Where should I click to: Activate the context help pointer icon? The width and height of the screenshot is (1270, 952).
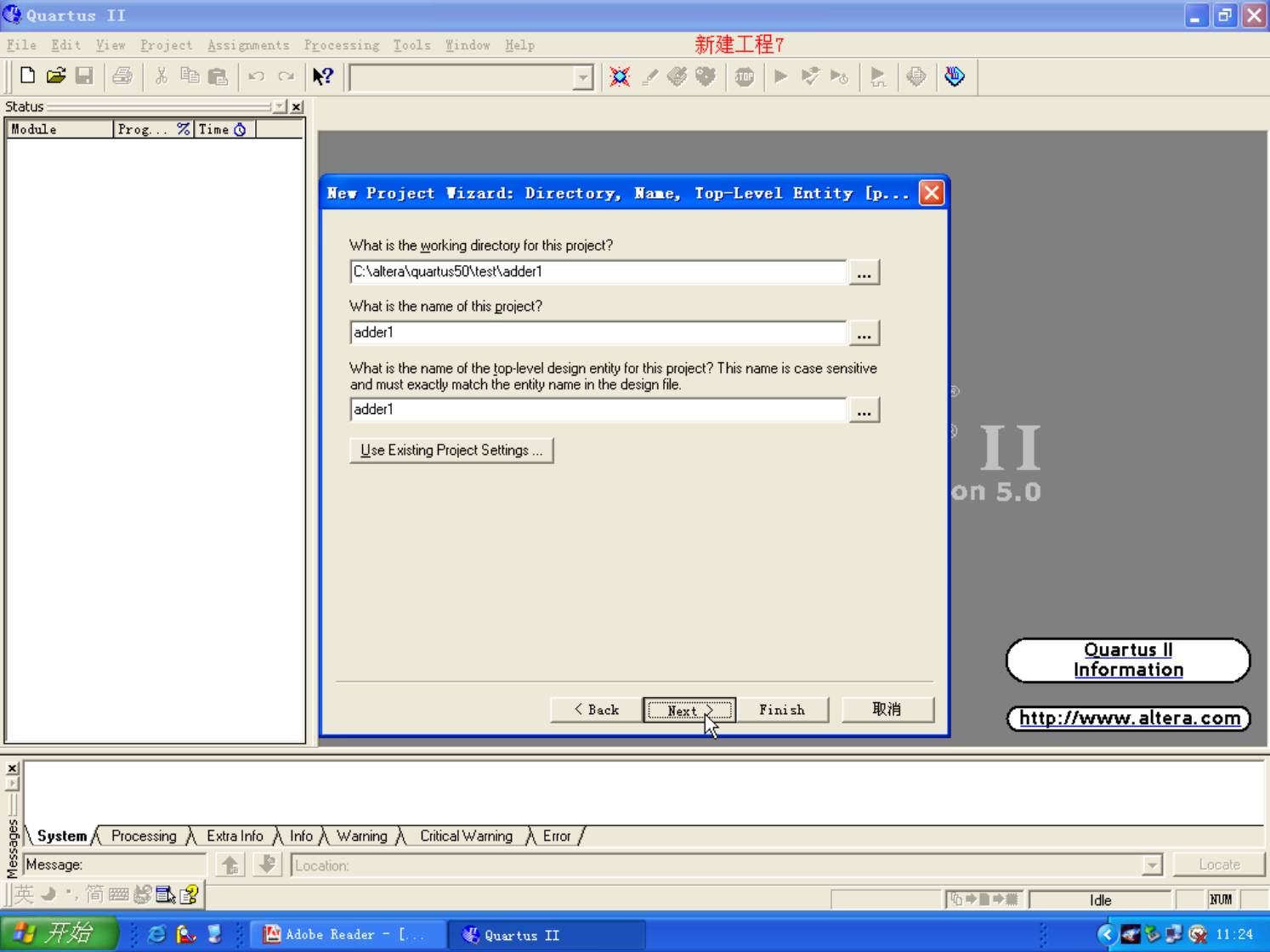[323, 76]
